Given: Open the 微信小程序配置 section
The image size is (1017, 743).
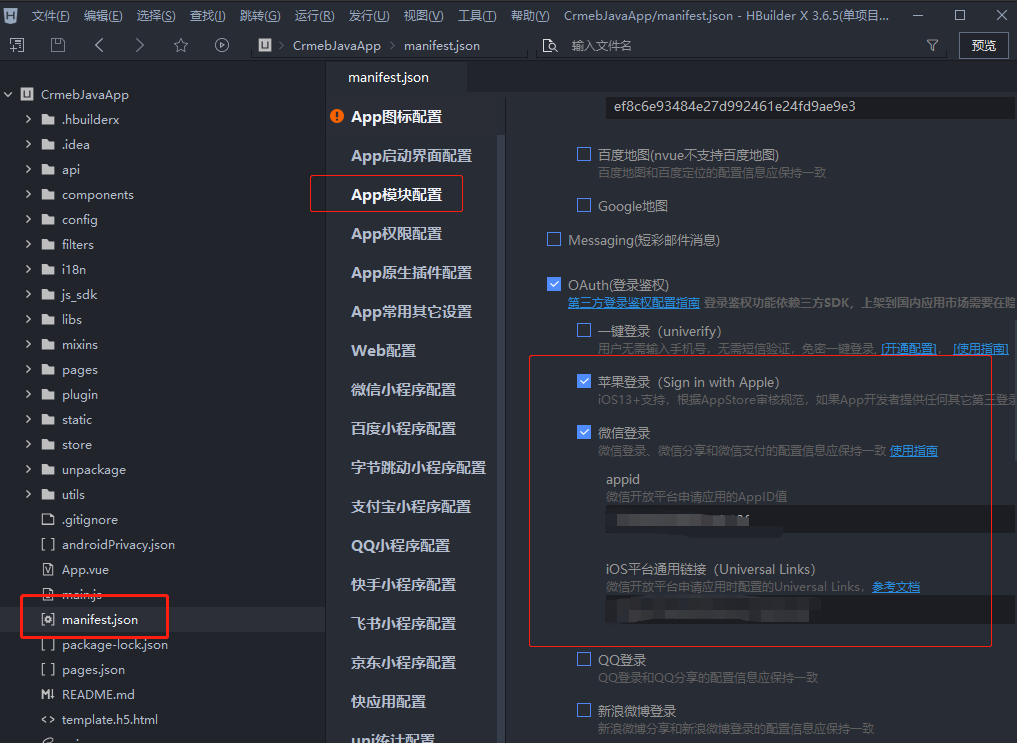Looking at the screenshot, I should tap(403, 390).
